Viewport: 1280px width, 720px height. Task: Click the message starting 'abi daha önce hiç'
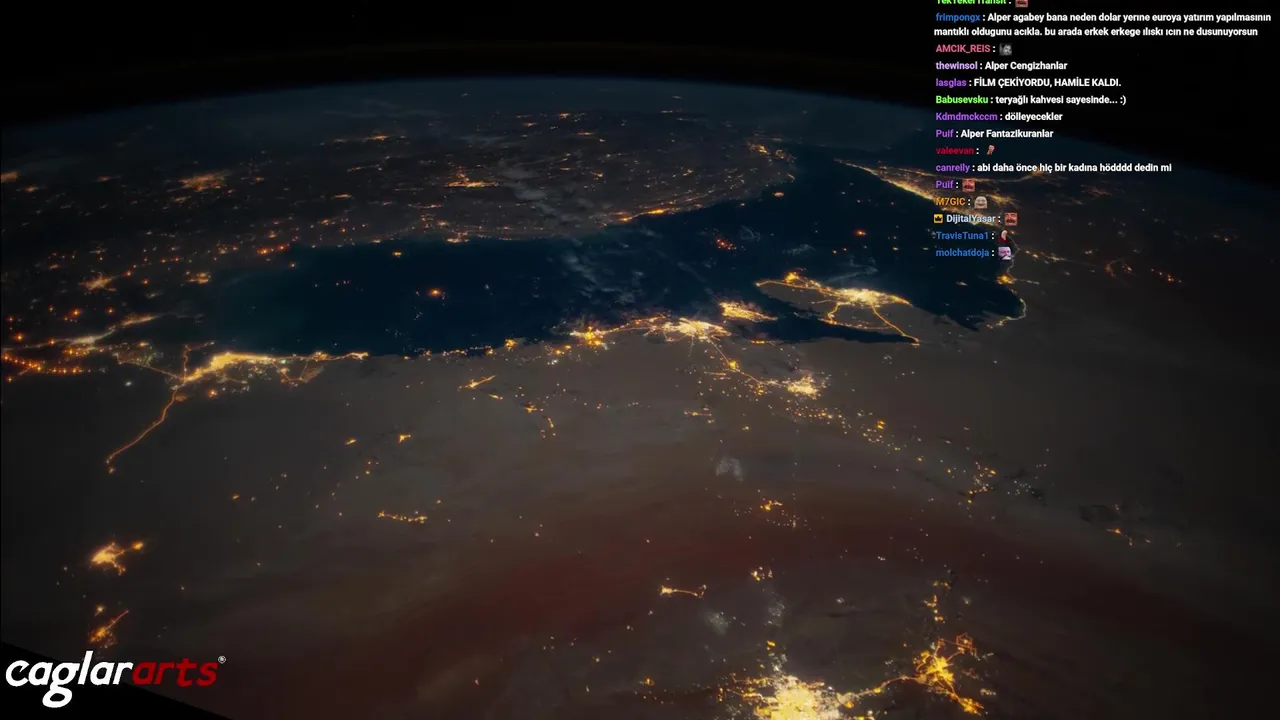pyautogui.click(x=1074, y=168)
